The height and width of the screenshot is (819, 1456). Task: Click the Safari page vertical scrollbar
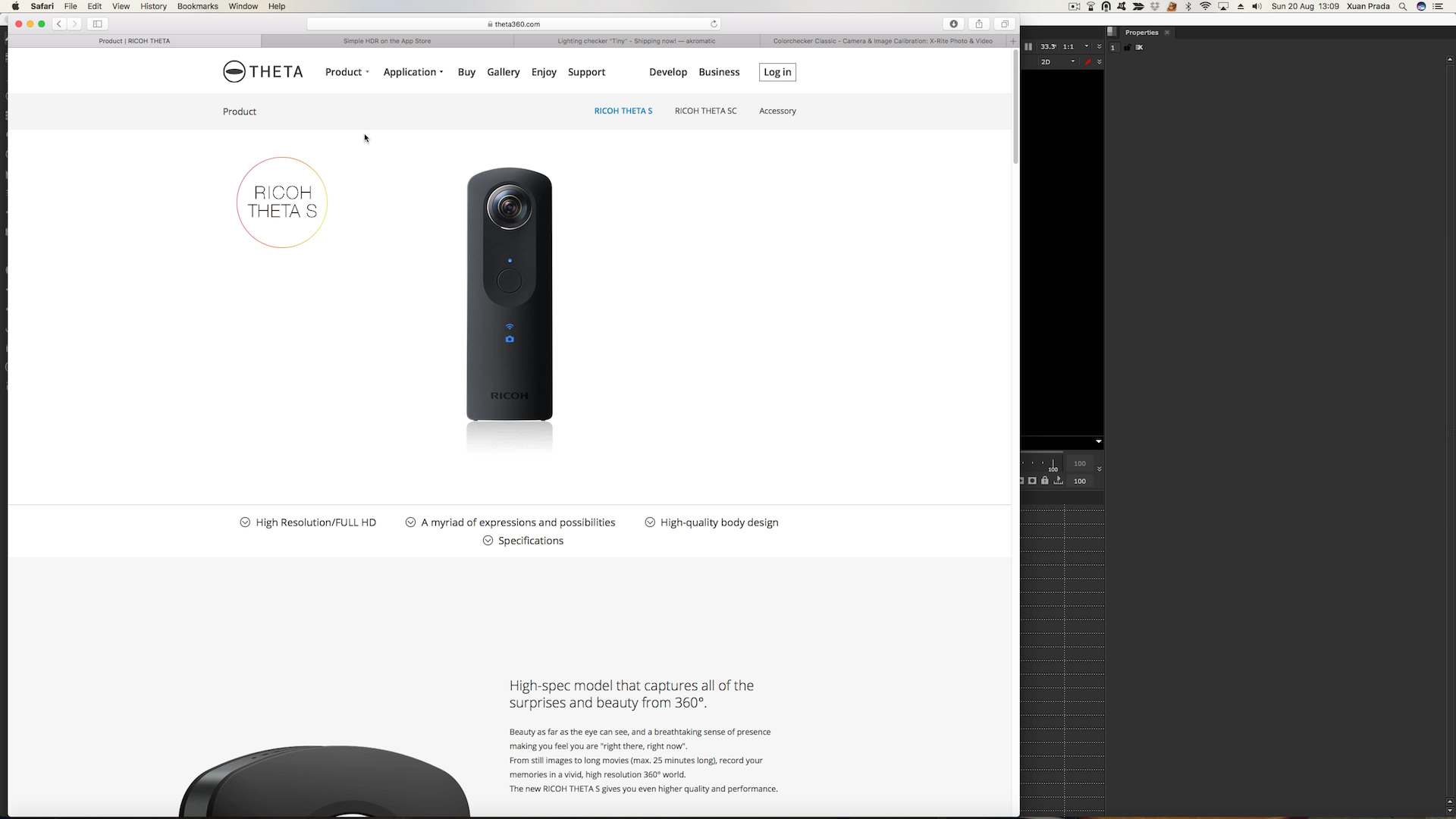click(x=1015, y=106)
